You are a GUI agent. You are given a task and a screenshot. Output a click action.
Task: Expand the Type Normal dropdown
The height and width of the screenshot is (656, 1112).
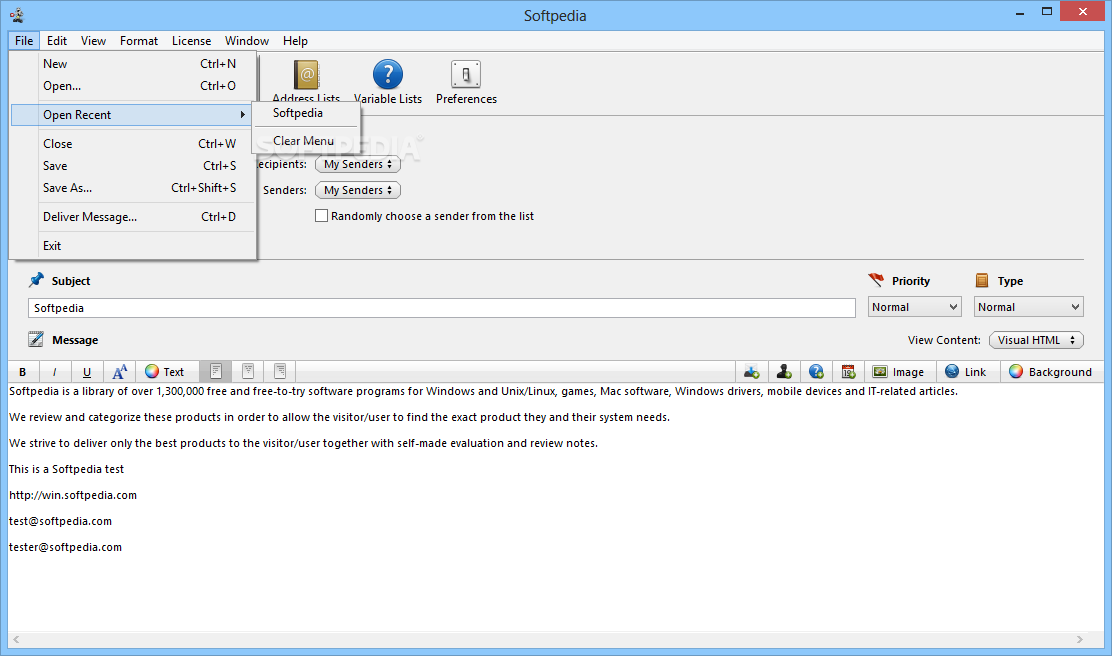click(1028, 307)
